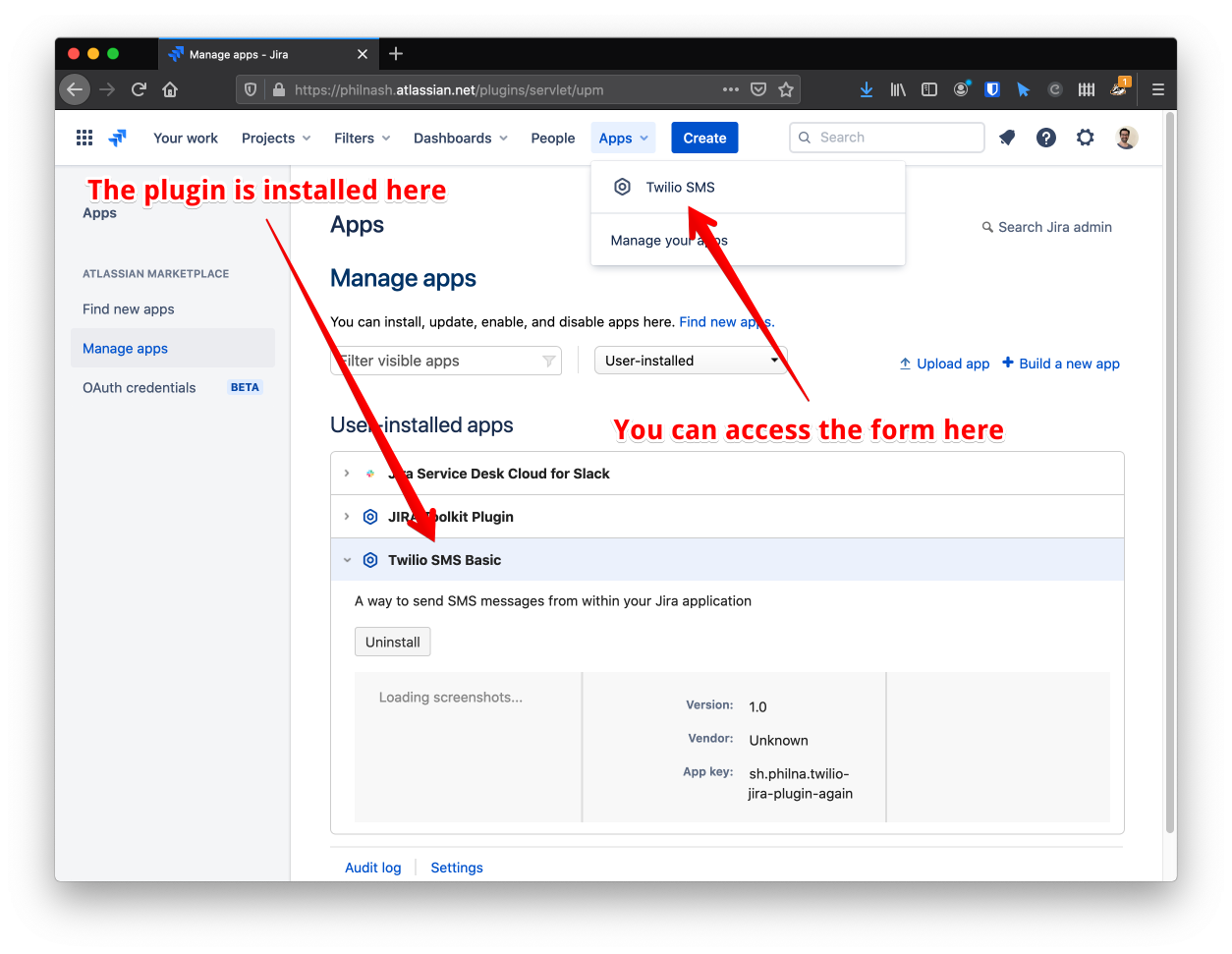
Task: Open the Jira settings gear icon
Action: click(1085, 138)
